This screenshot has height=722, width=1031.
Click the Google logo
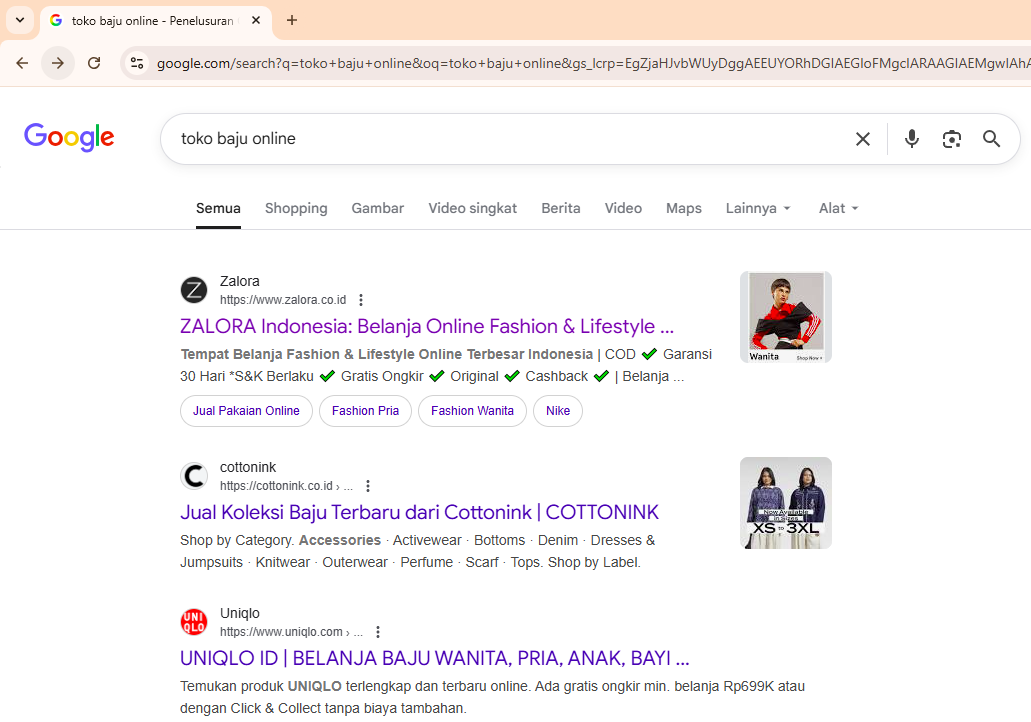[x=69, y=137]
